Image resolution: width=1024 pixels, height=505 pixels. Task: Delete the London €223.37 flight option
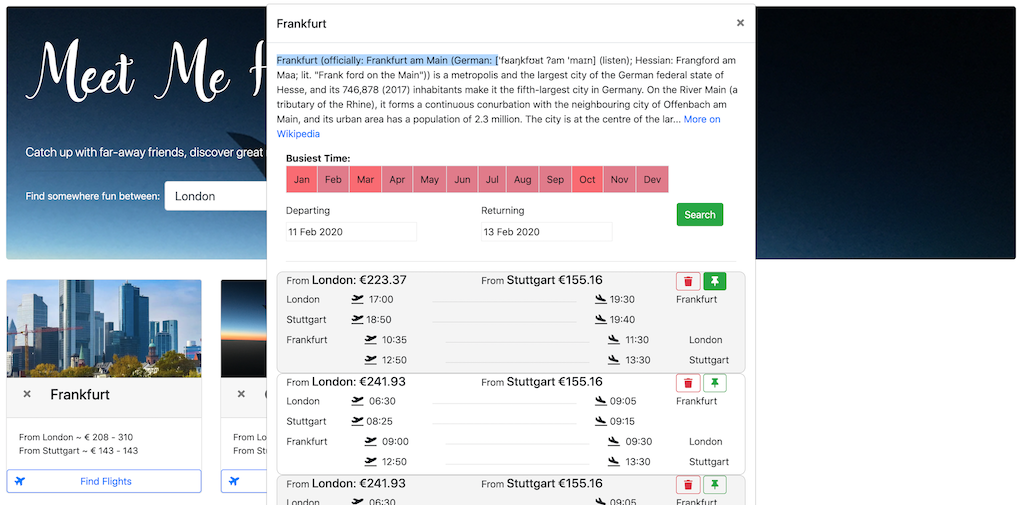coord(688,281)
